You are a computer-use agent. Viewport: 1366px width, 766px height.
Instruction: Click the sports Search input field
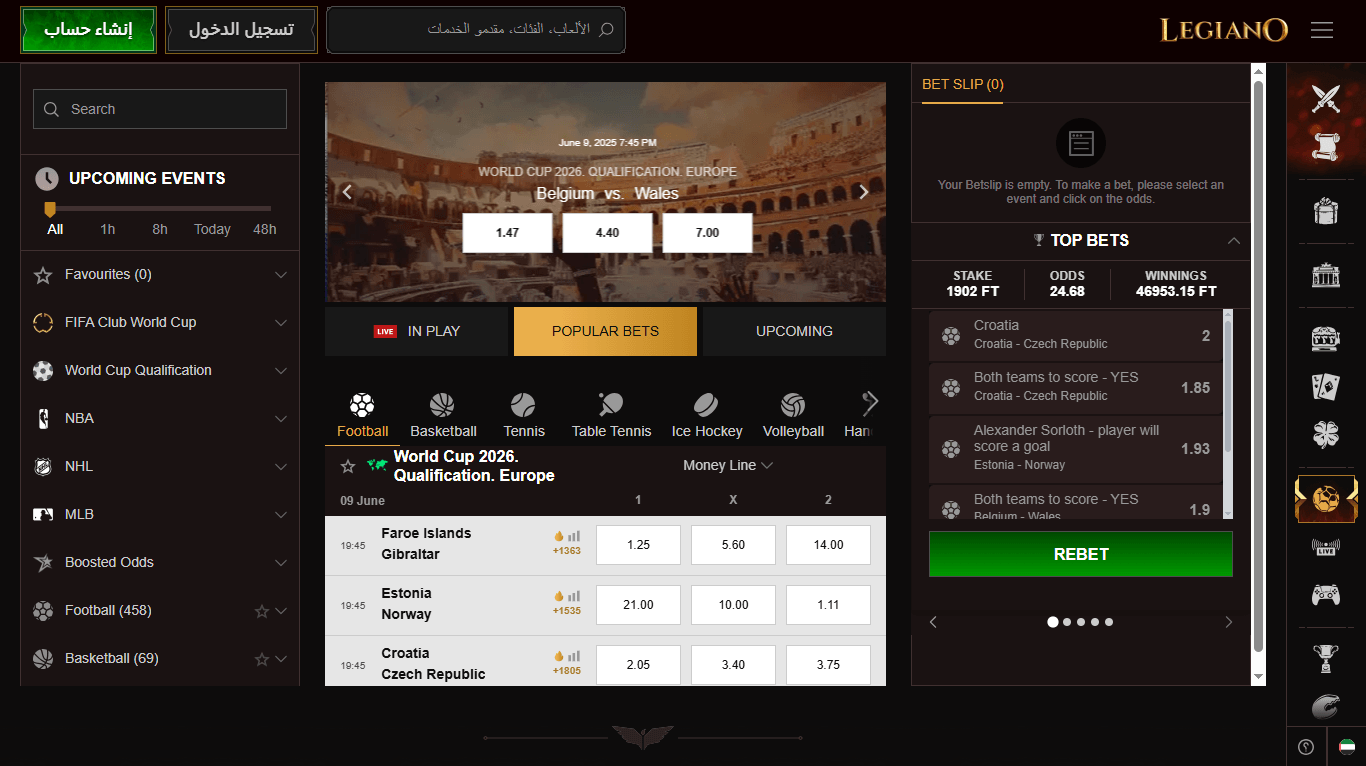point(160,109)
